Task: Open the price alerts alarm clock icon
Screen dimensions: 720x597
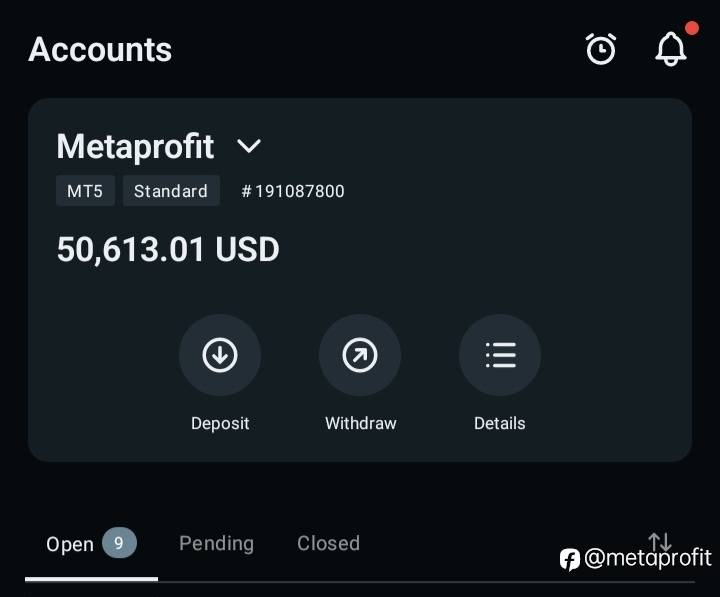Action: 601,49
